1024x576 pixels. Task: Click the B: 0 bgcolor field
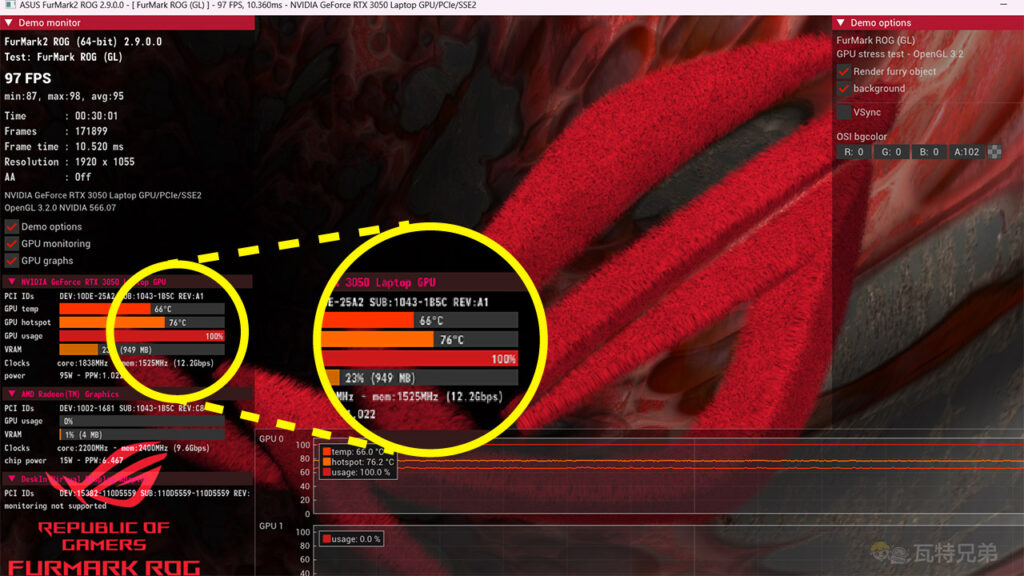pos(929,152)
